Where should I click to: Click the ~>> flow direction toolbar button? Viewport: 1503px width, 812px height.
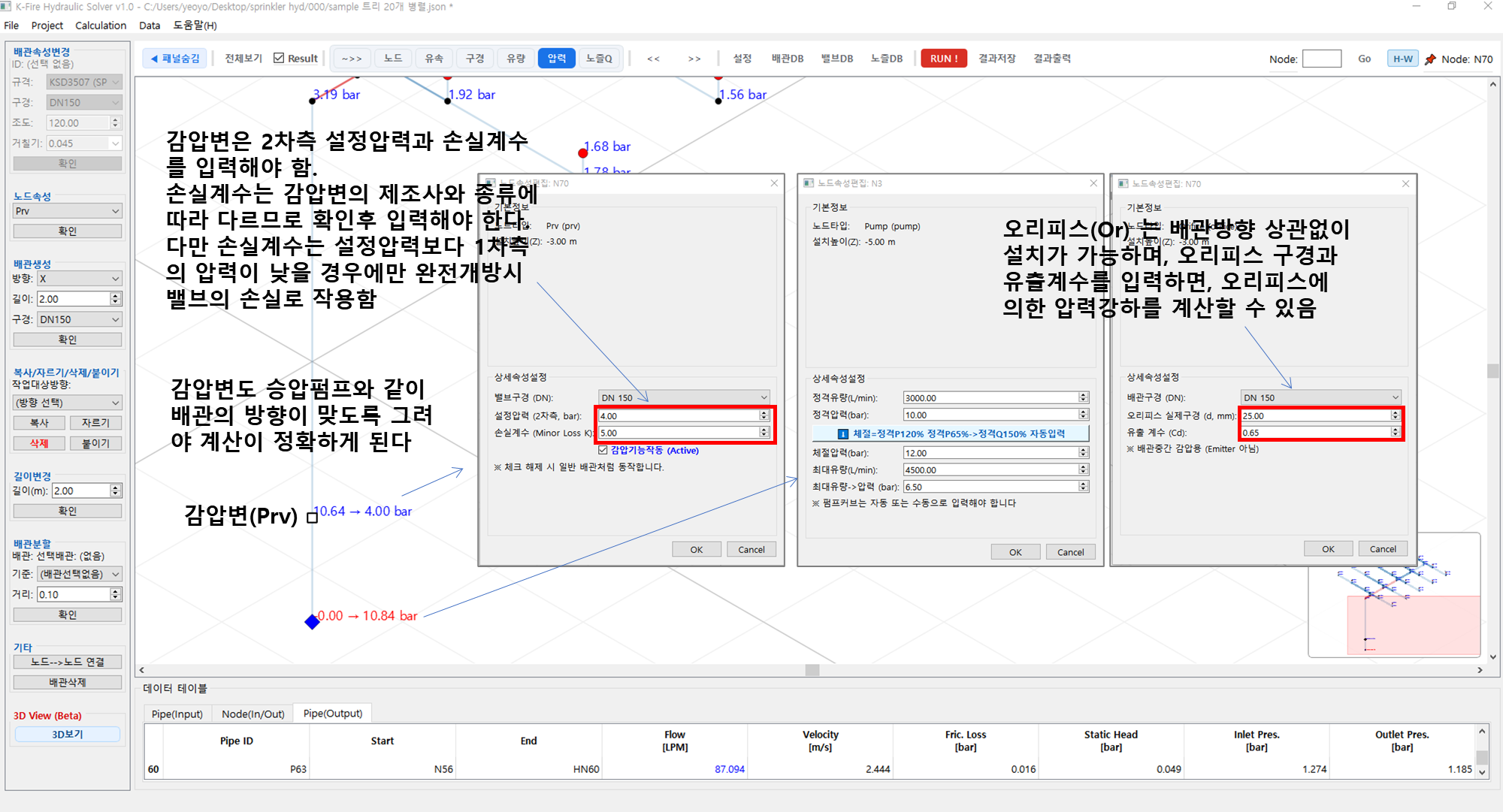351,59
